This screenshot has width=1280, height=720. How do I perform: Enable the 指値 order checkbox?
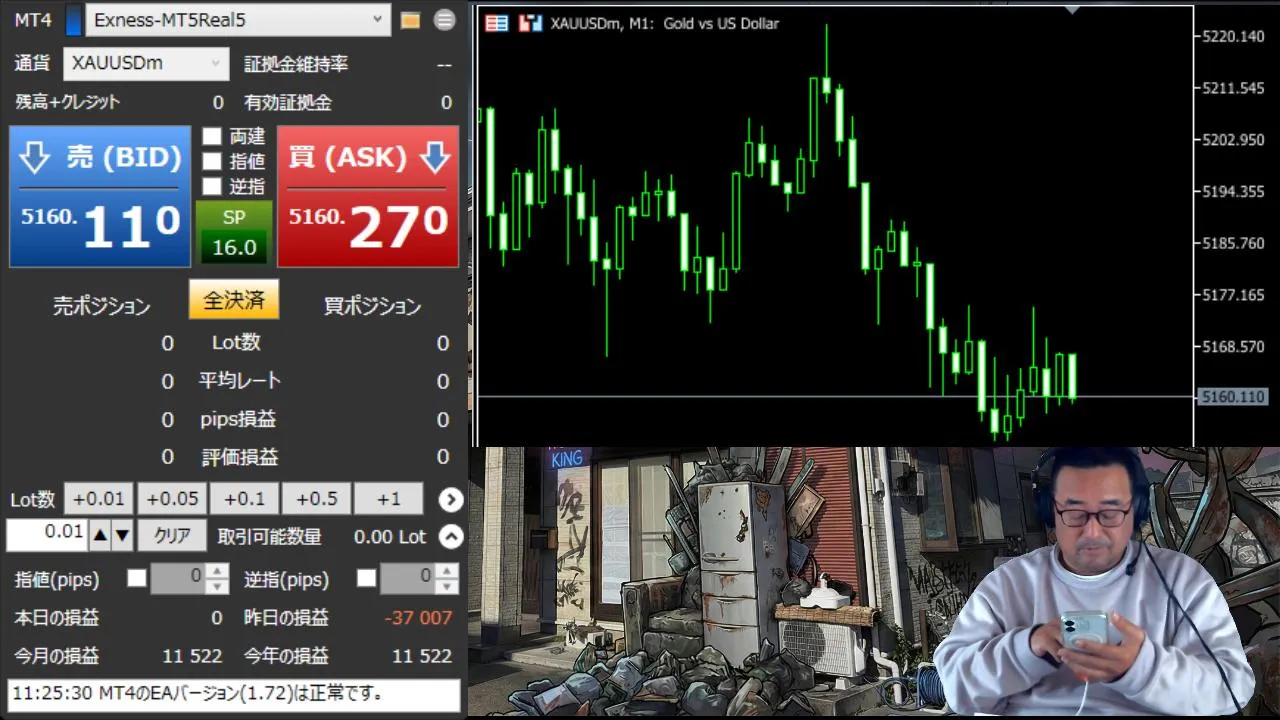212,161
